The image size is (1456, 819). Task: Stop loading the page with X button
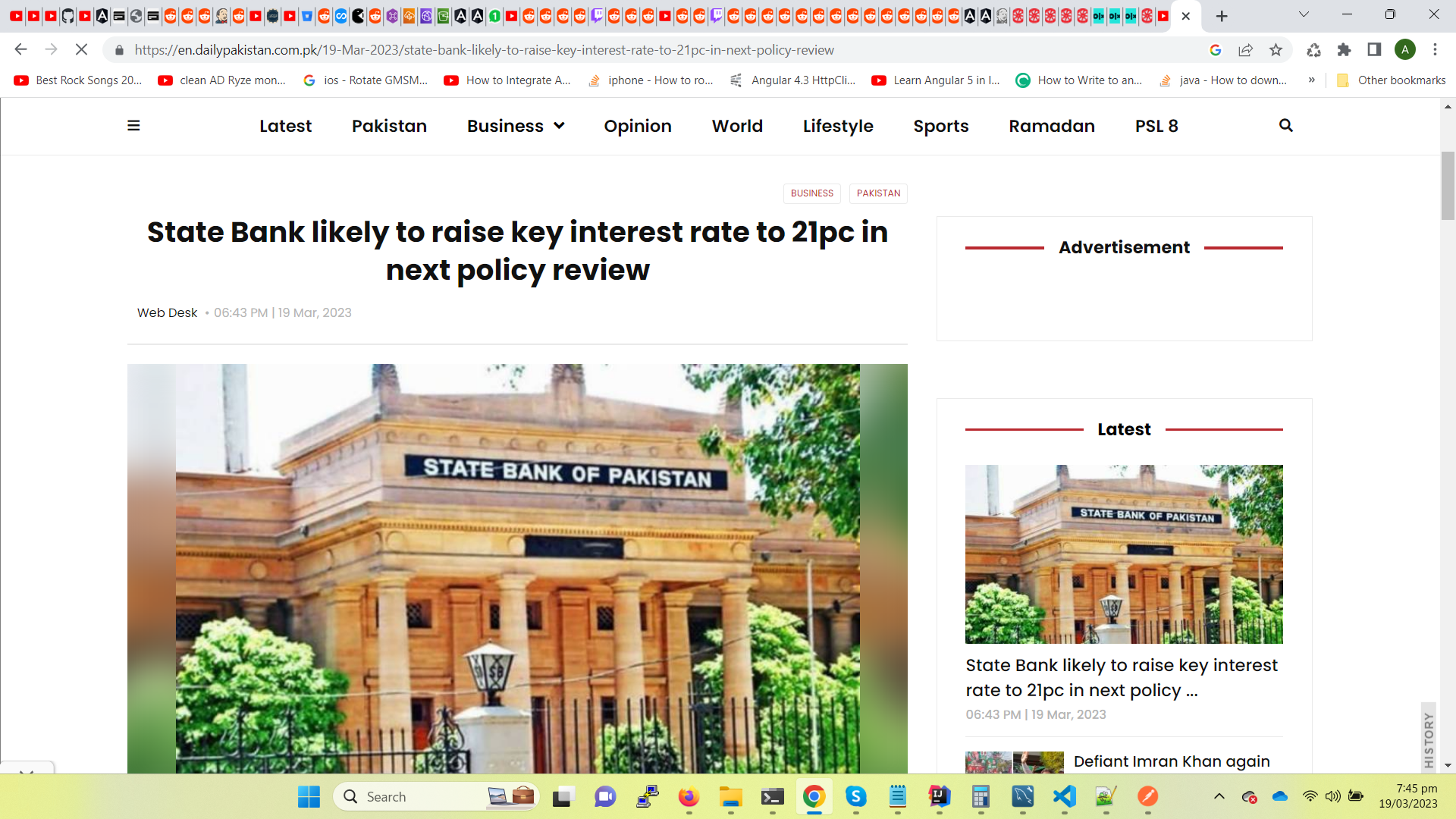click(82, 50)
